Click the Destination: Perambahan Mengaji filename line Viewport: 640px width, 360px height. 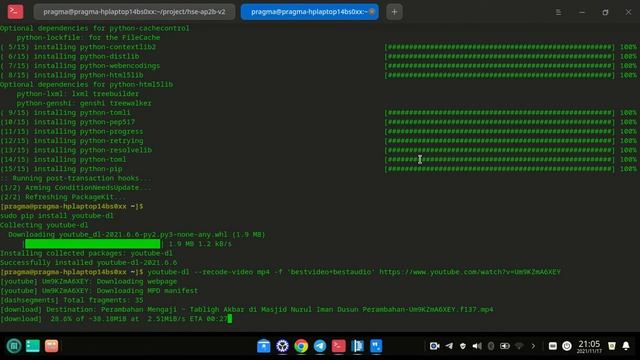click(247, 309)
